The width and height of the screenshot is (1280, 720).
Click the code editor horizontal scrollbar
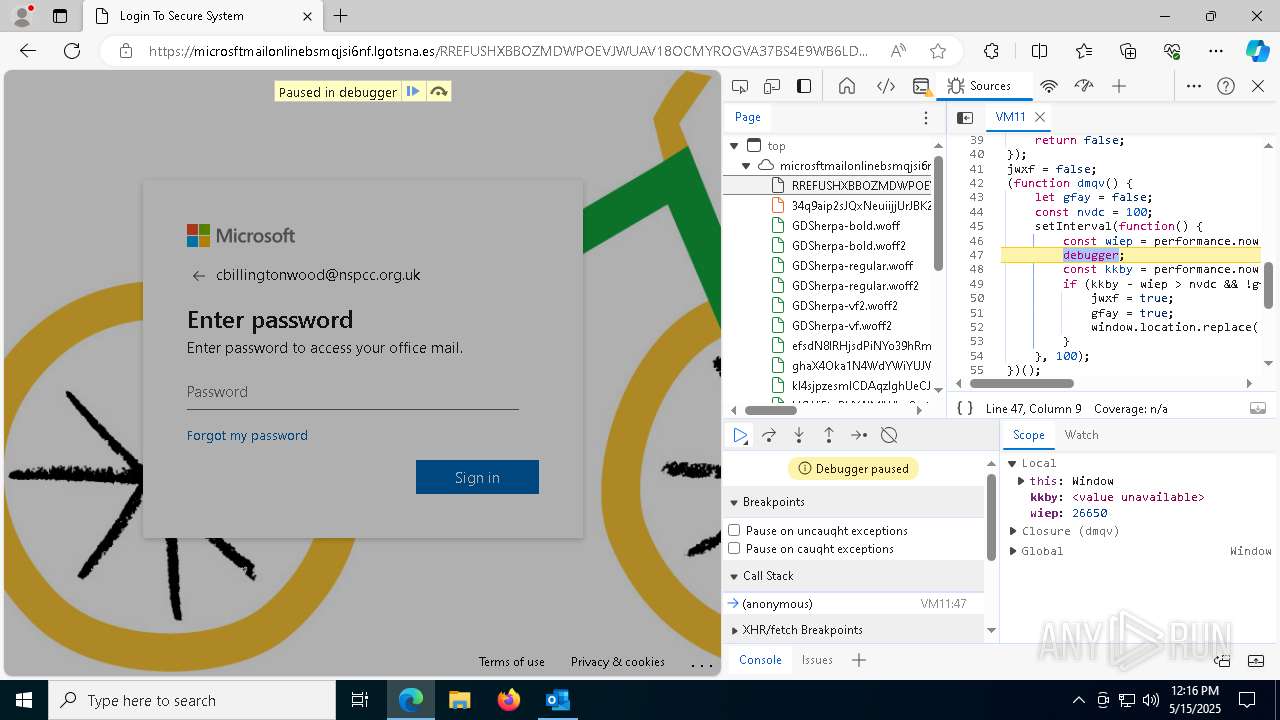pos(1022,383)
